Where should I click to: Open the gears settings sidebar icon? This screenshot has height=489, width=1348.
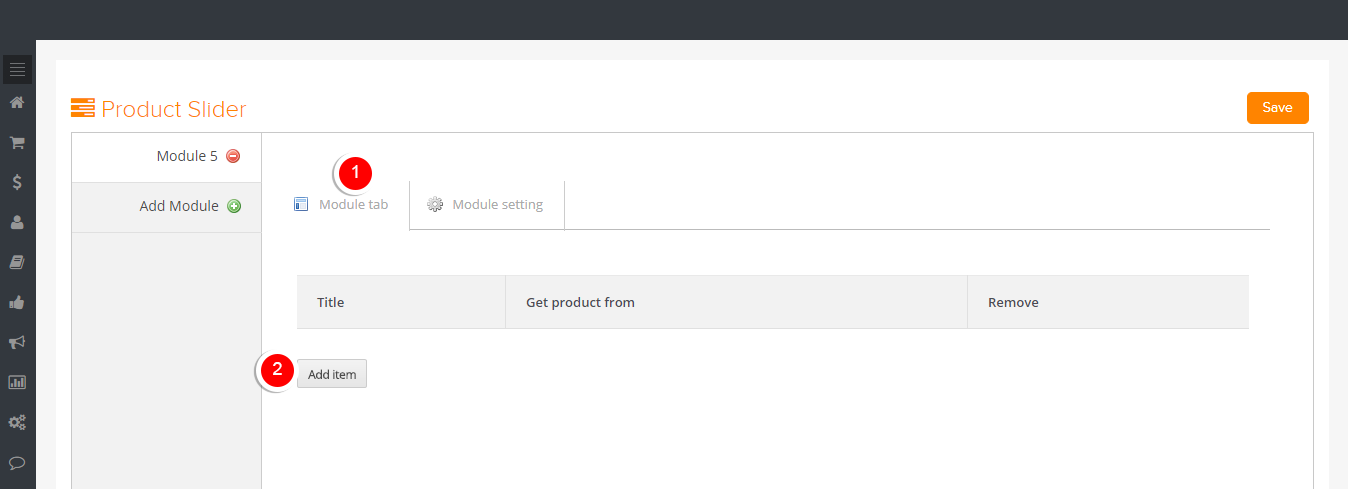[17, 422]
